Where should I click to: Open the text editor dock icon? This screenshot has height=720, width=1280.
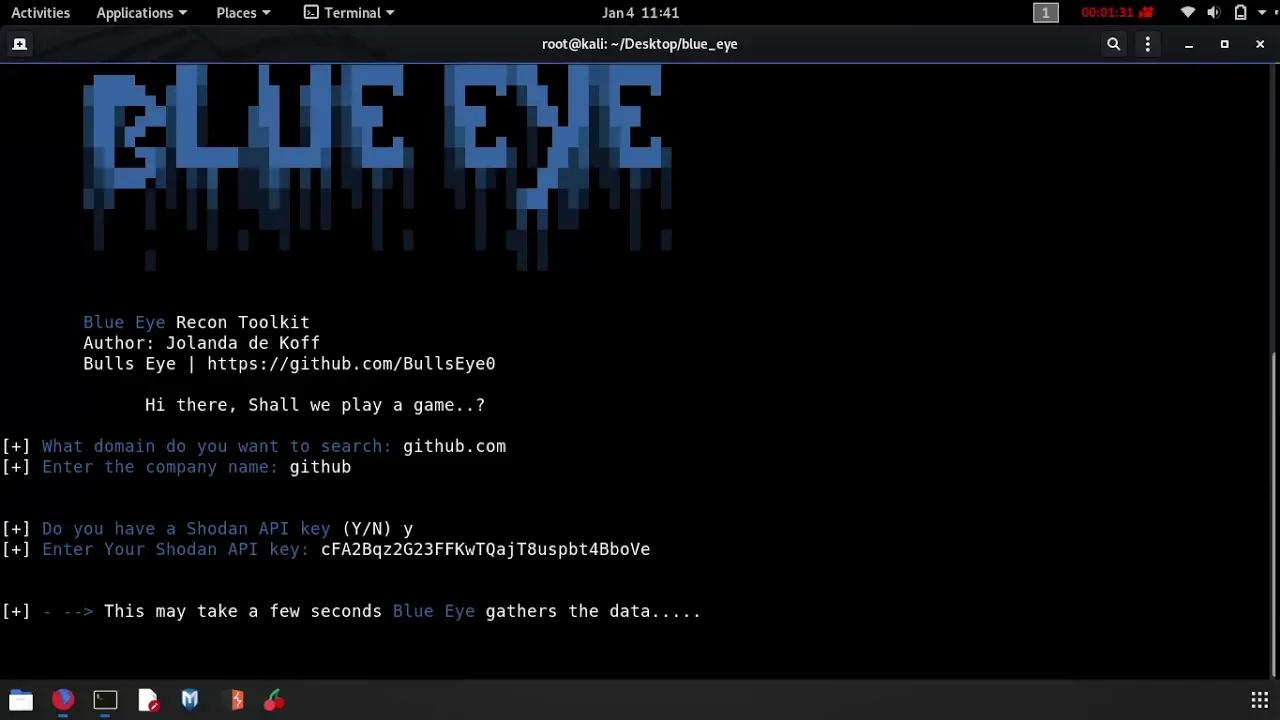point(148,700)
